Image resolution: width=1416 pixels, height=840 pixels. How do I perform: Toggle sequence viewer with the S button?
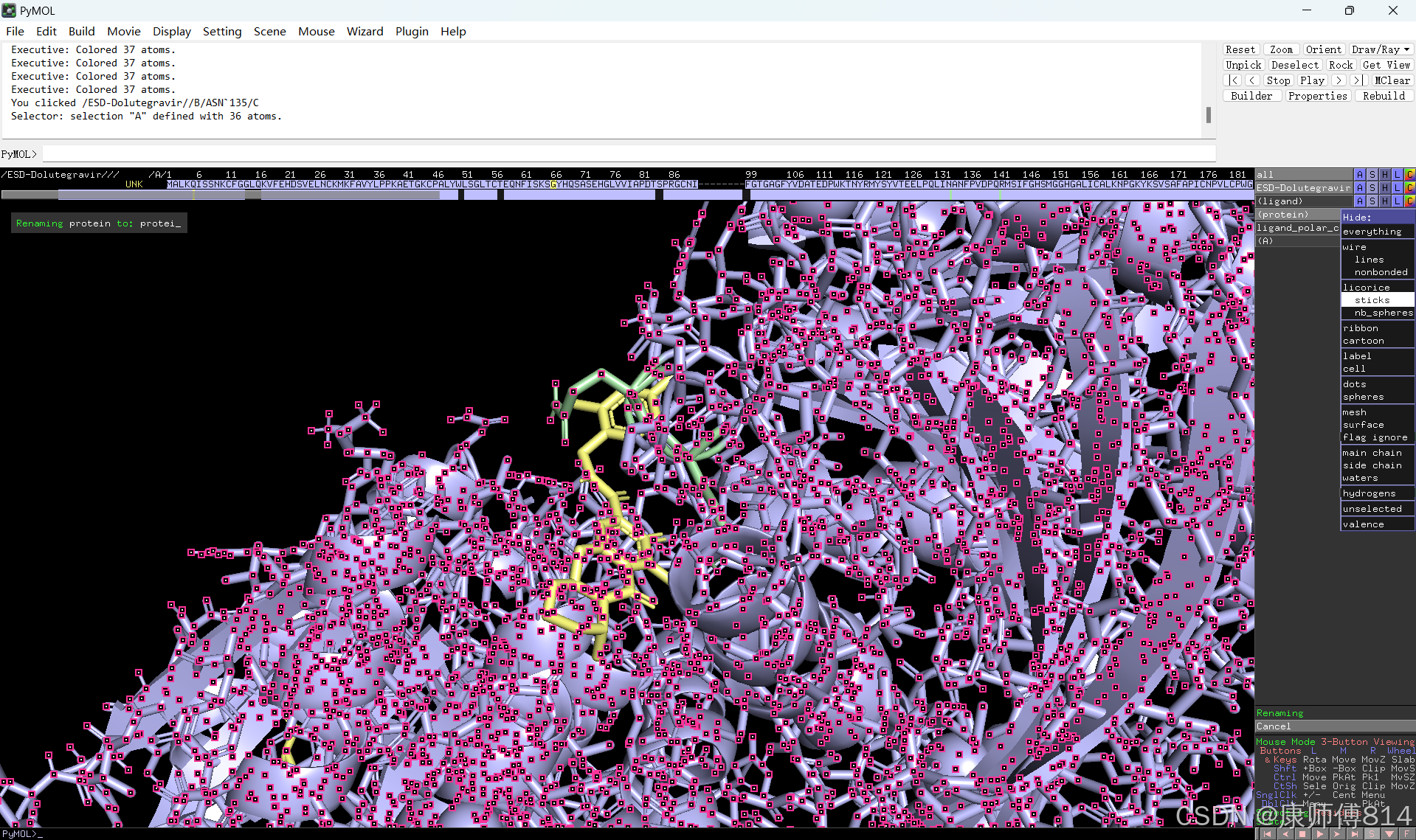[x=1372, y=834]
